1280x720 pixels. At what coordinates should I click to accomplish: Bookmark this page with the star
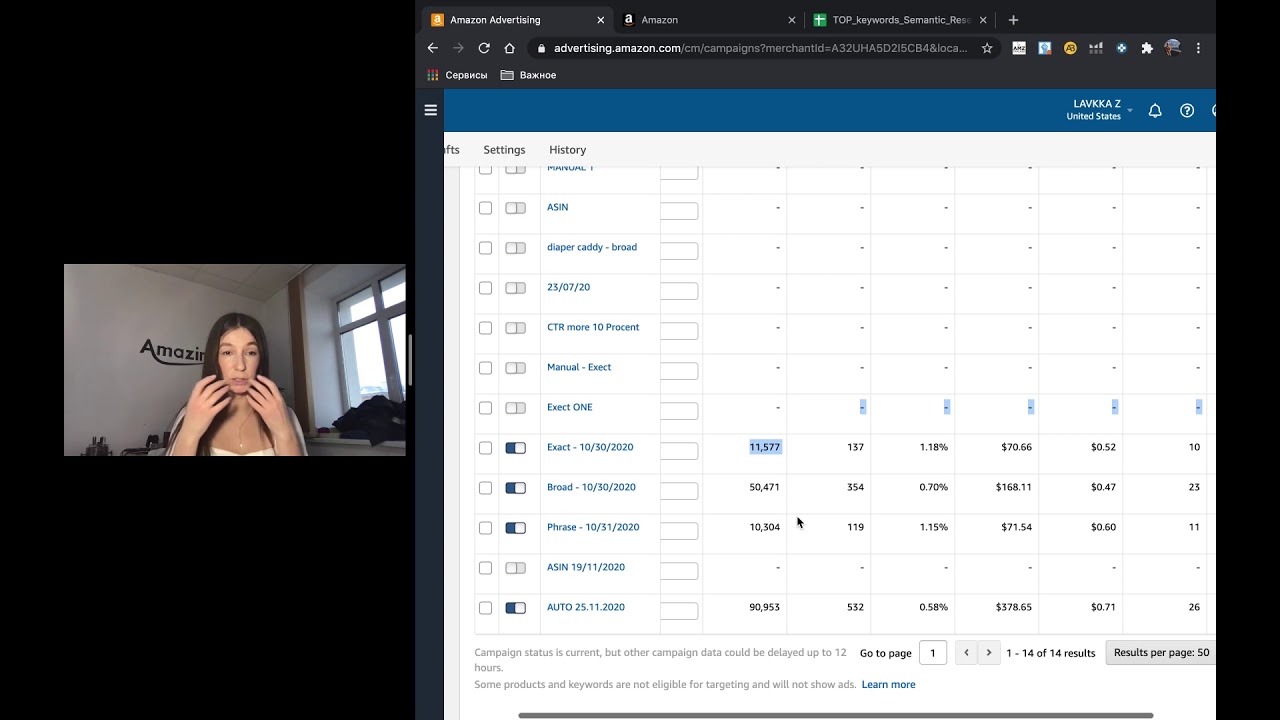(x=987, y=48)
